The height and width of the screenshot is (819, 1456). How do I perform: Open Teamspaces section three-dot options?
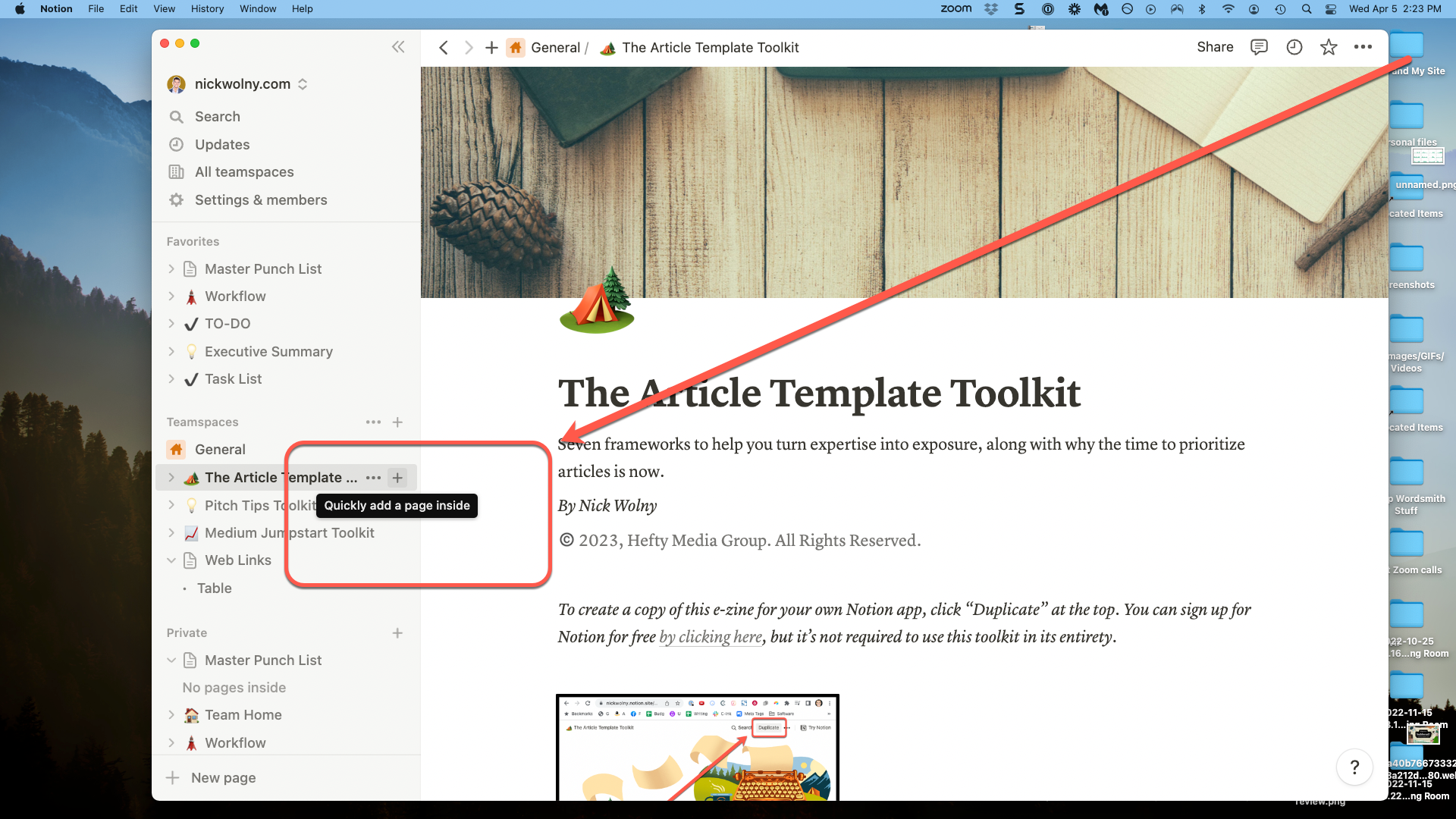pos(373,422)
